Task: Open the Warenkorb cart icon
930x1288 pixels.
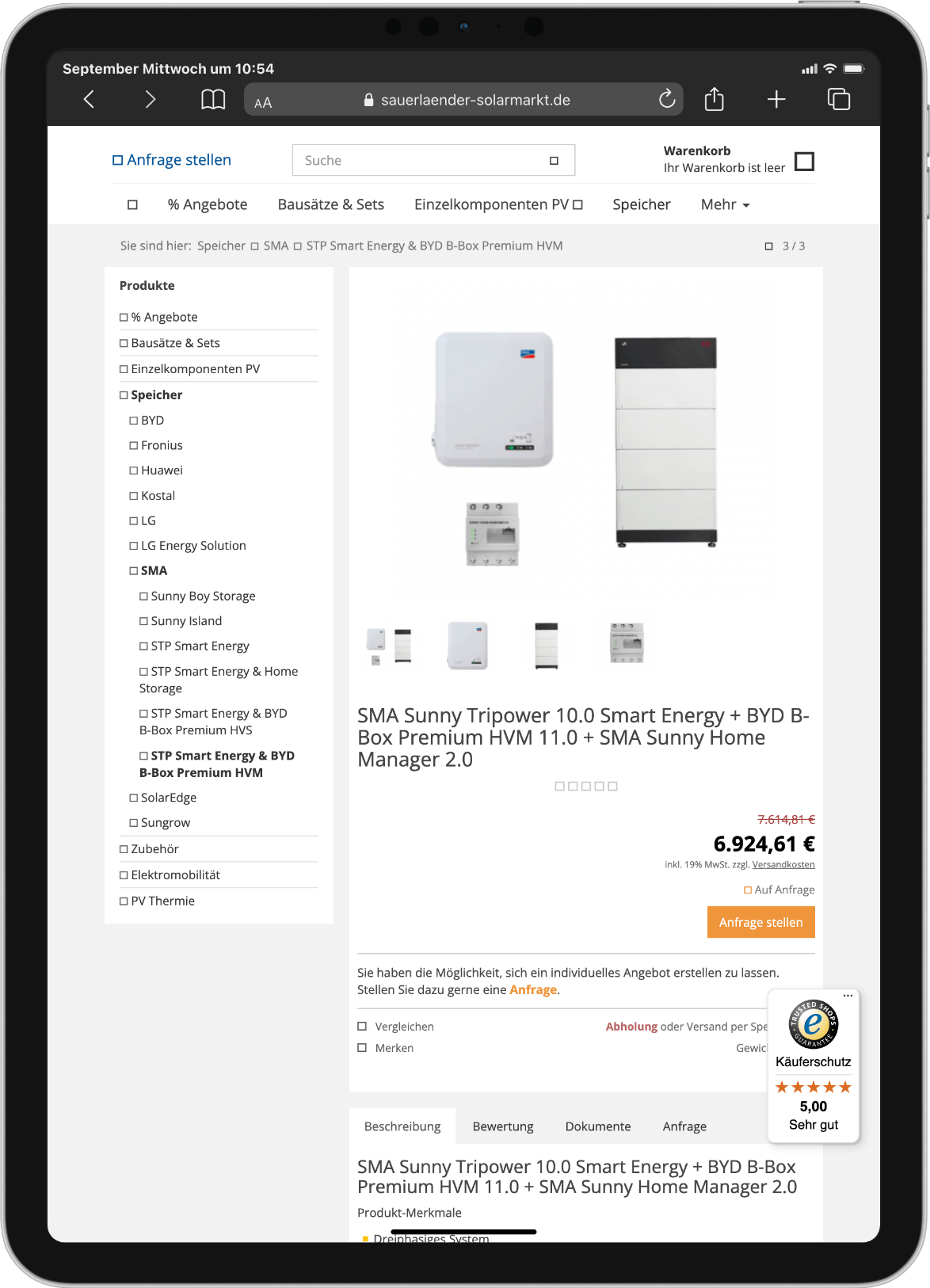Action: pos(804,161)
